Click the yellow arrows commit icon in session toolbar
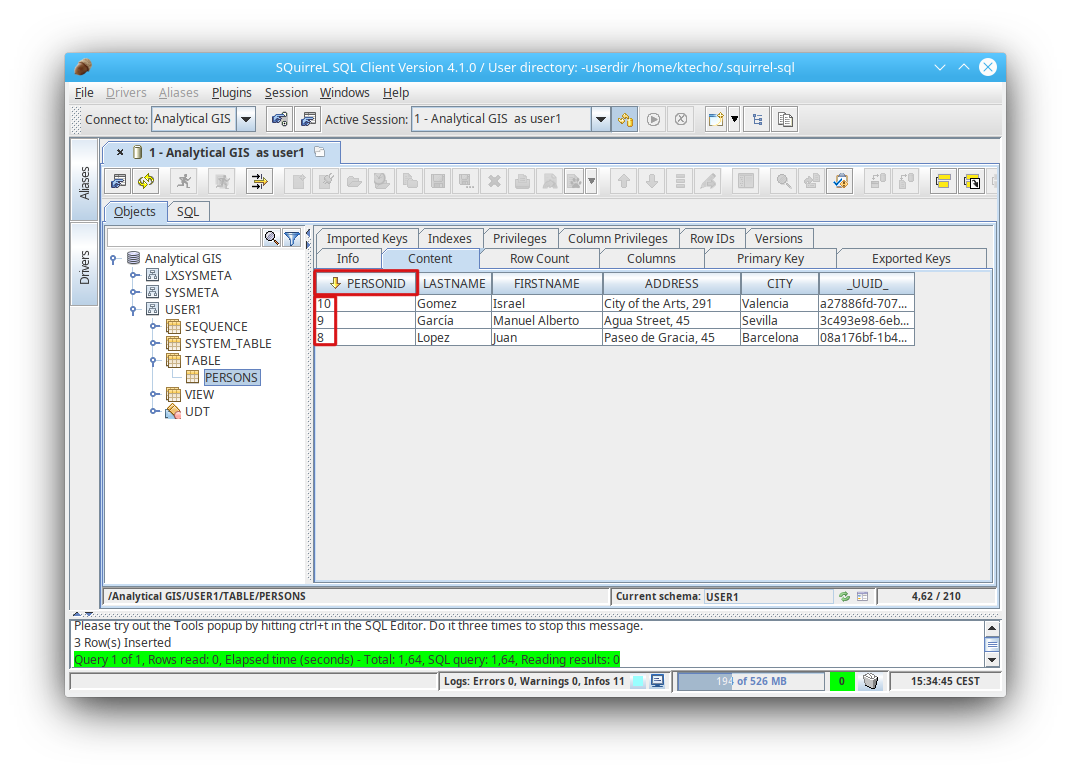Image resolution: width=1071 pixels, height=774 pixels. (x=260, y=181)
